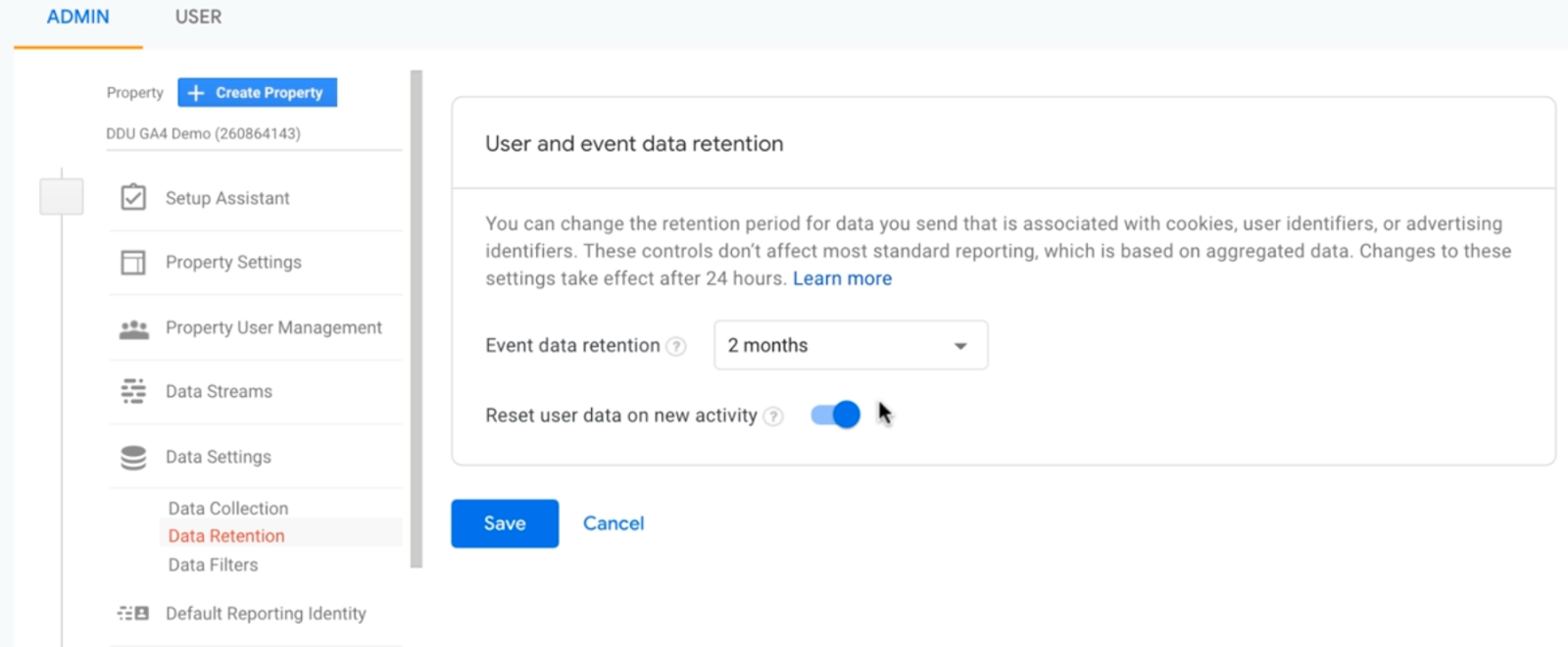Save the data retention settings
This screenshot has height=647, width=1568.
tap(505, 523)
